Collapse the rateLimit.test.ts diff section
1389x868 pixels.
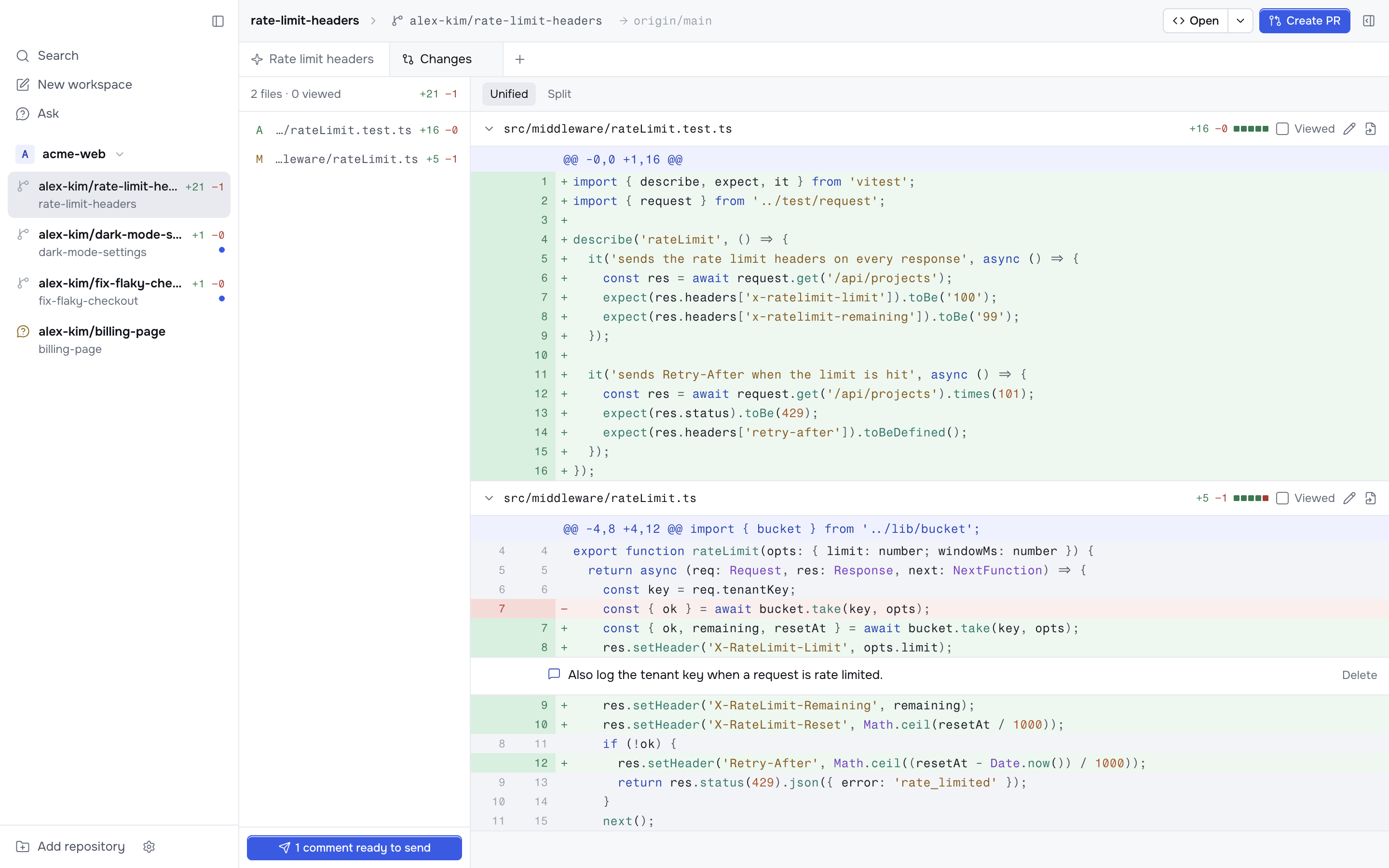(x=489, y=129)
